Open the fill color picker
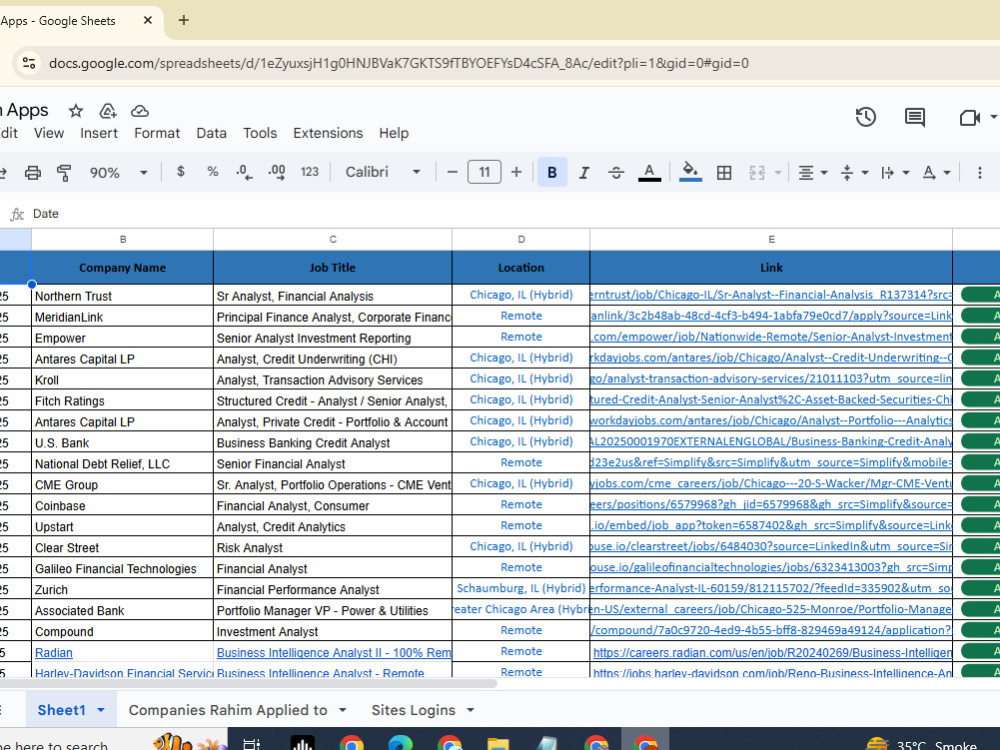The height and width of the screenshot is (750, 1000). pyautogui.click(x=691, y=172)
